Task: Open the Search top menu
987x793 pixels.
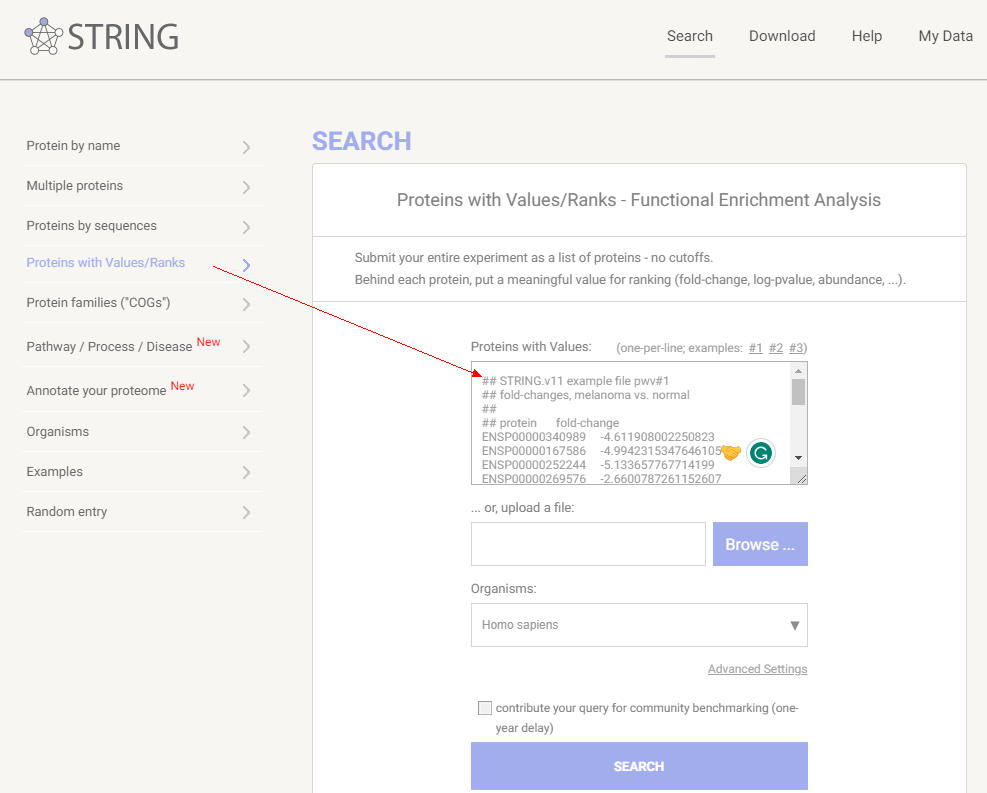Action: (690, 36)
